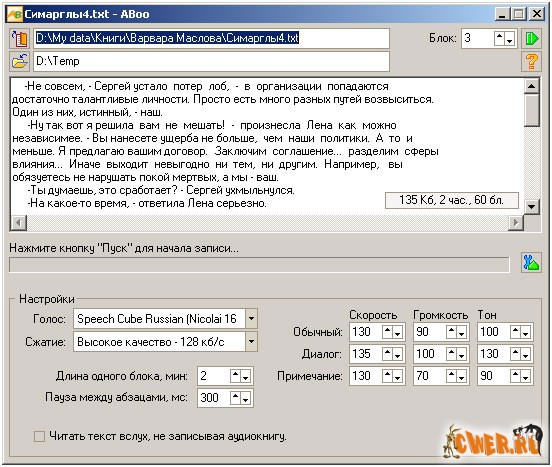Click the Диалог speed value 135 field
The image size is (552, 467).
coord(366,354)
